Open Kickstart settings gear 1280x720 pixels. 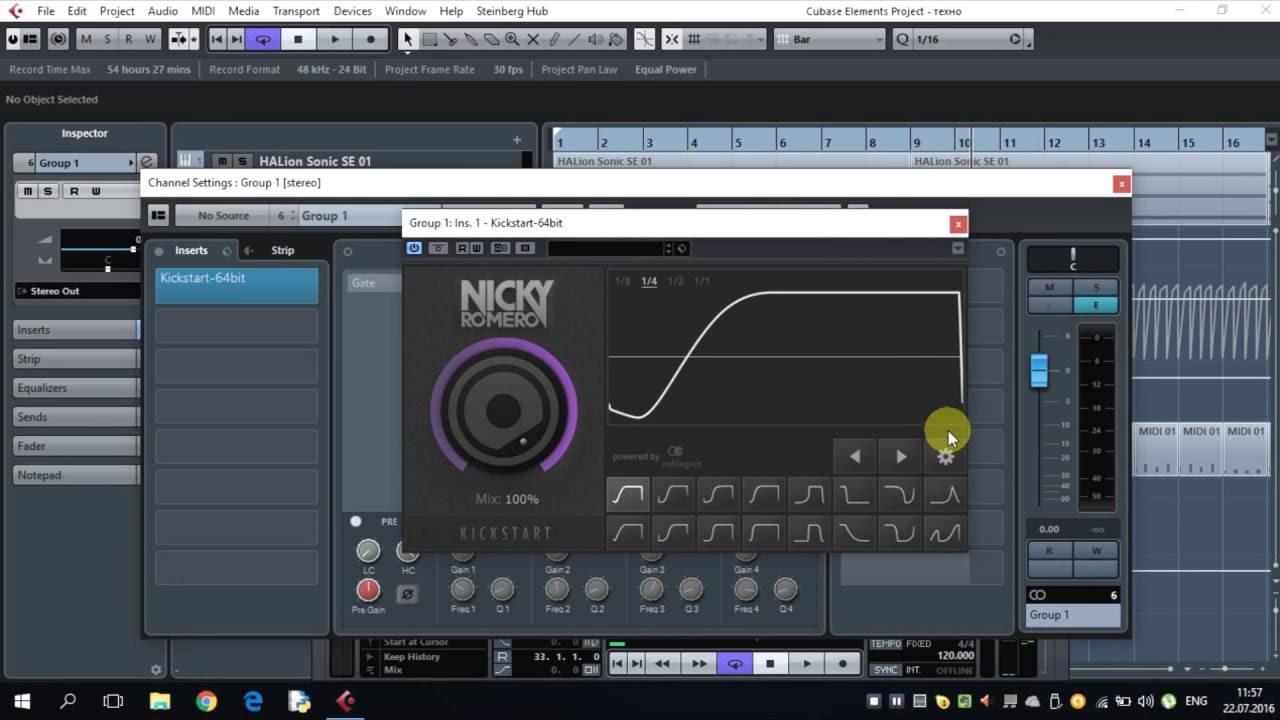click(945, 457)
